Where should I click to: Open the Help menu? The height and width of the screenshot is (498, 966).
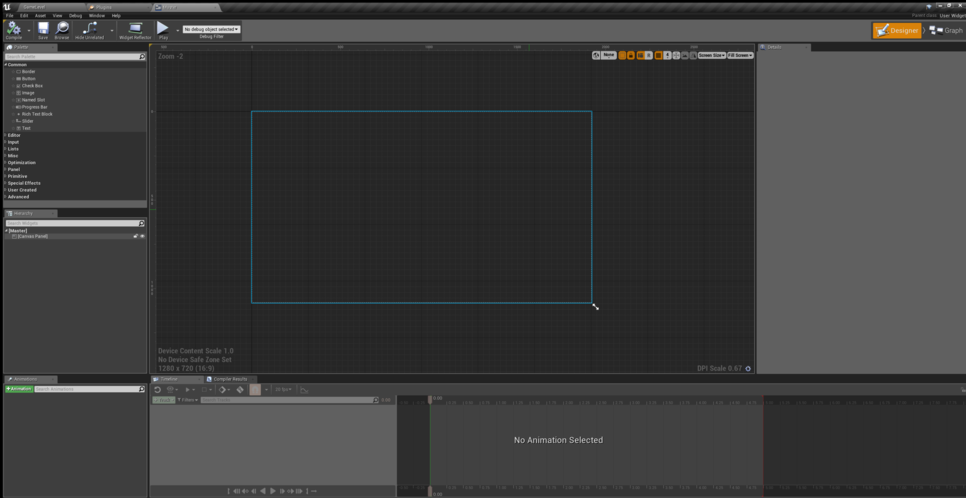[116, 15]
